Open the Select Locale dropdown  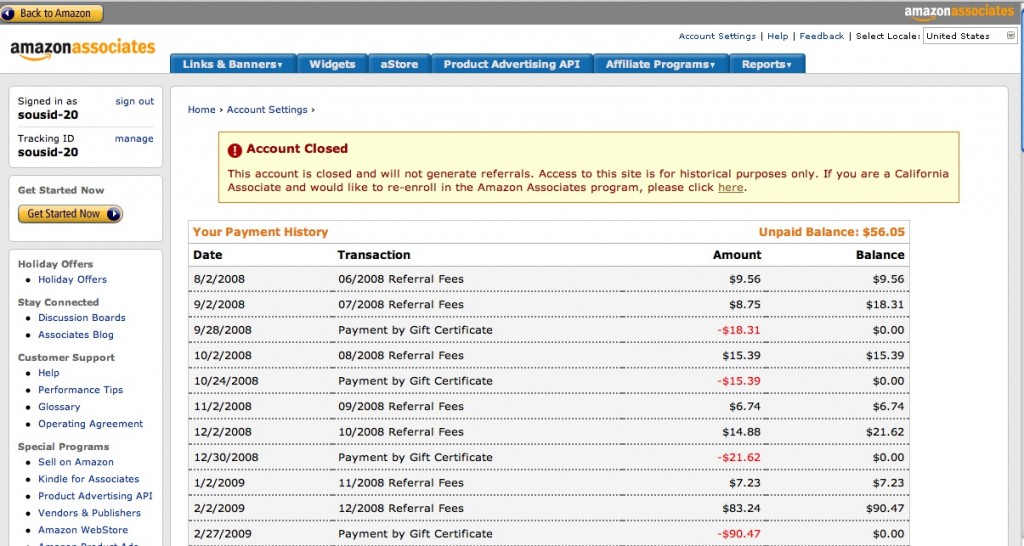pyautogui.click(x=970, y=36)
